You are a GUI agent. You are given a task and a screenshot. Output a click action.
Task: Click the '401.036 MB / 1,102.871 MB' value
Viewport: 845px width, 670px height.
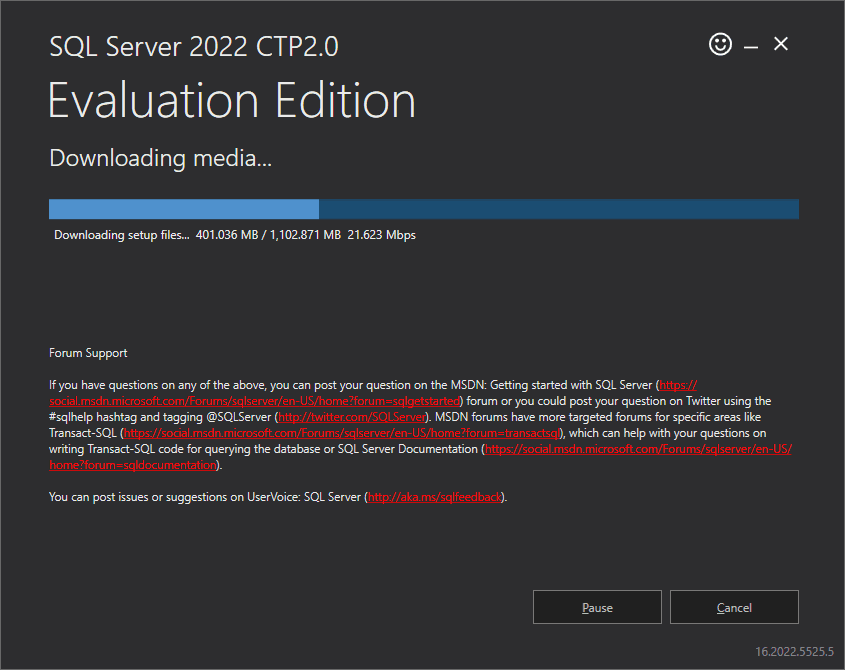point(268,235)
